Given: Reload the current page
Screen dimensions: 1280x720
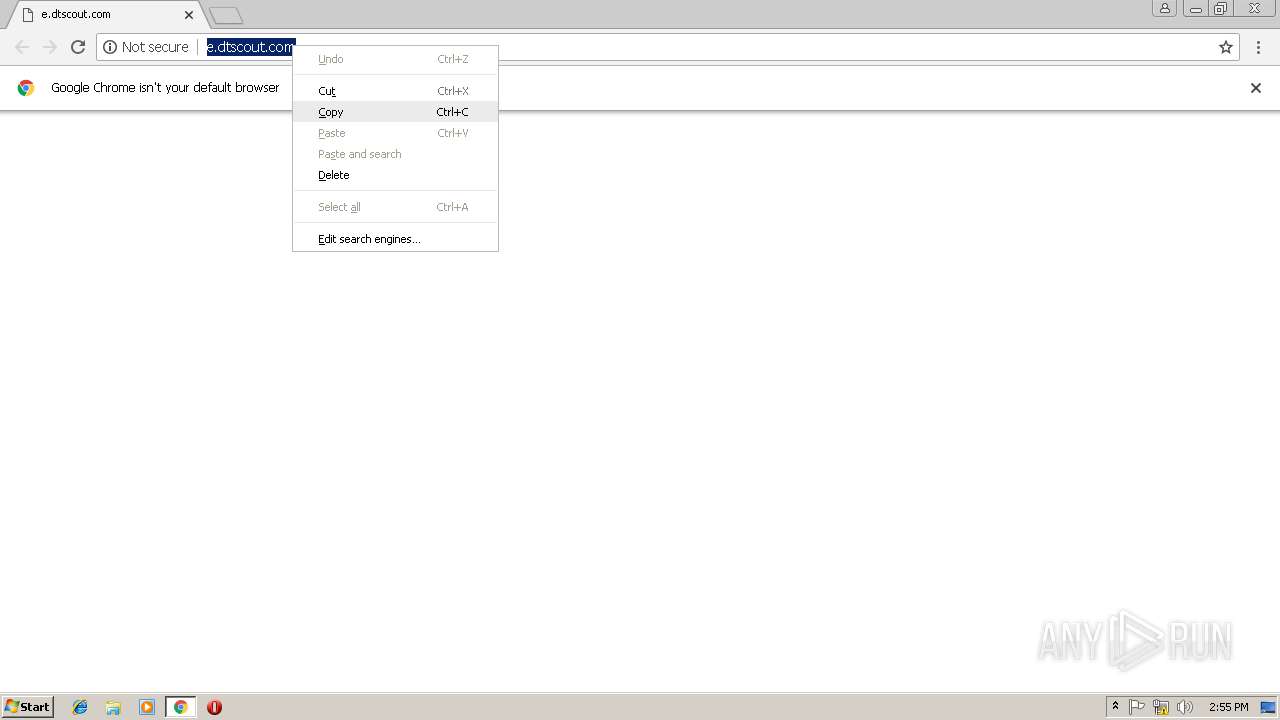Looking at the screenshot, I should click(78, 47).
